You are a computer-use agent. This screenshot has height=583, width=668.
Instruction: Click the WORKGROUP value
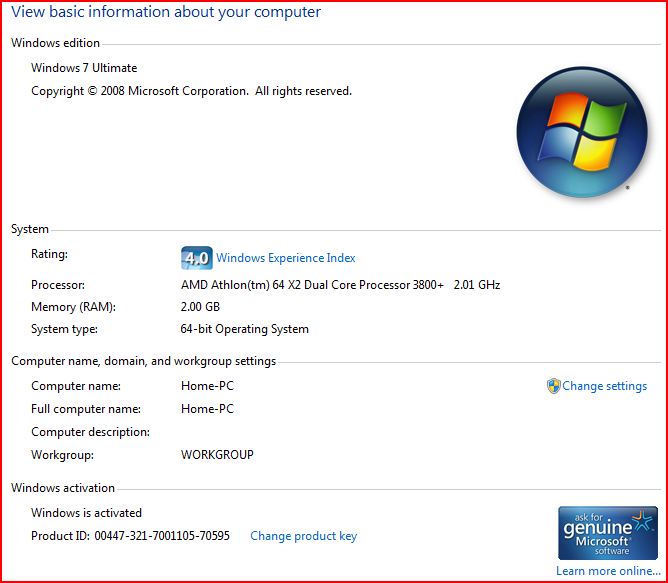217,455
